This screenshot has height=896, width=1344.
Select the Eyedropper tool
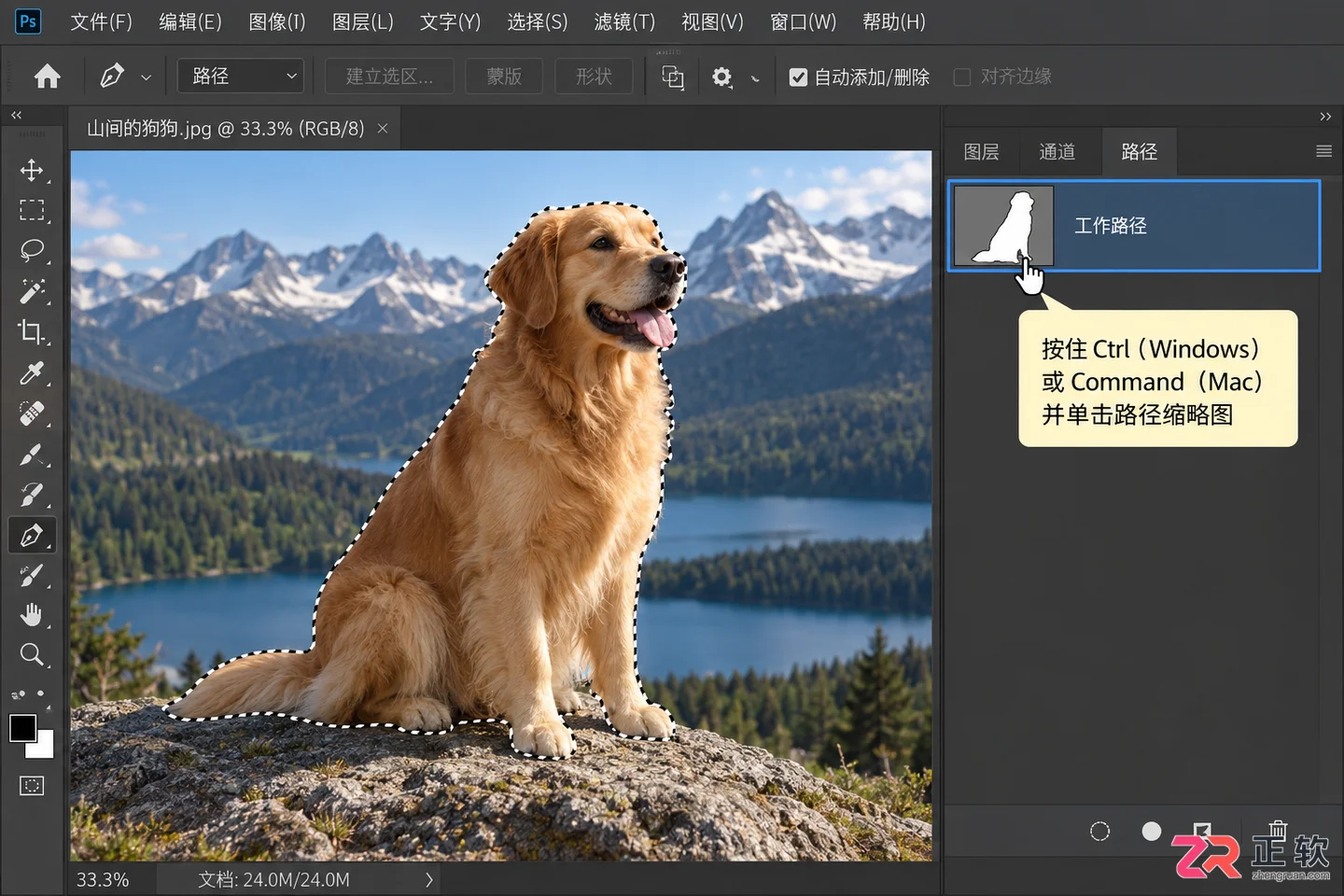coord(32,373)
